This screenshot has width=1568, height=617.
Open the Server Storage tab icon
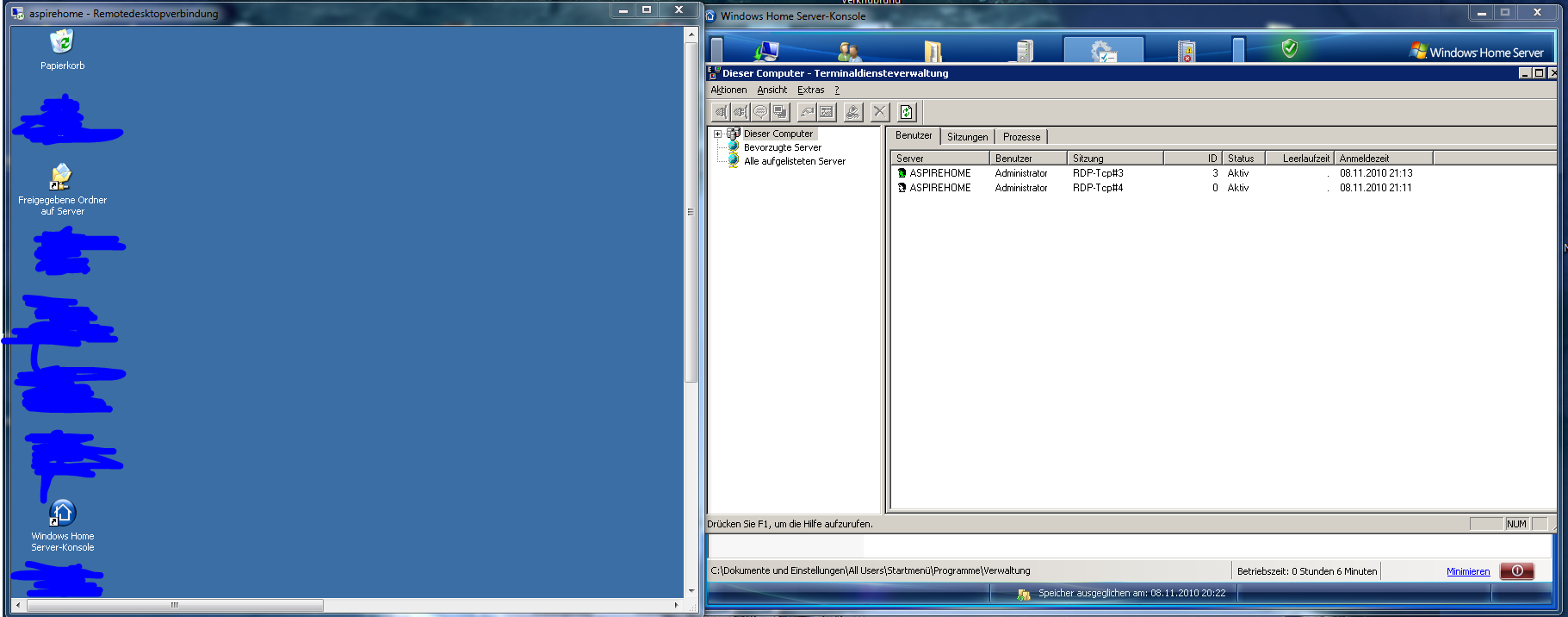pos(1024,52)
